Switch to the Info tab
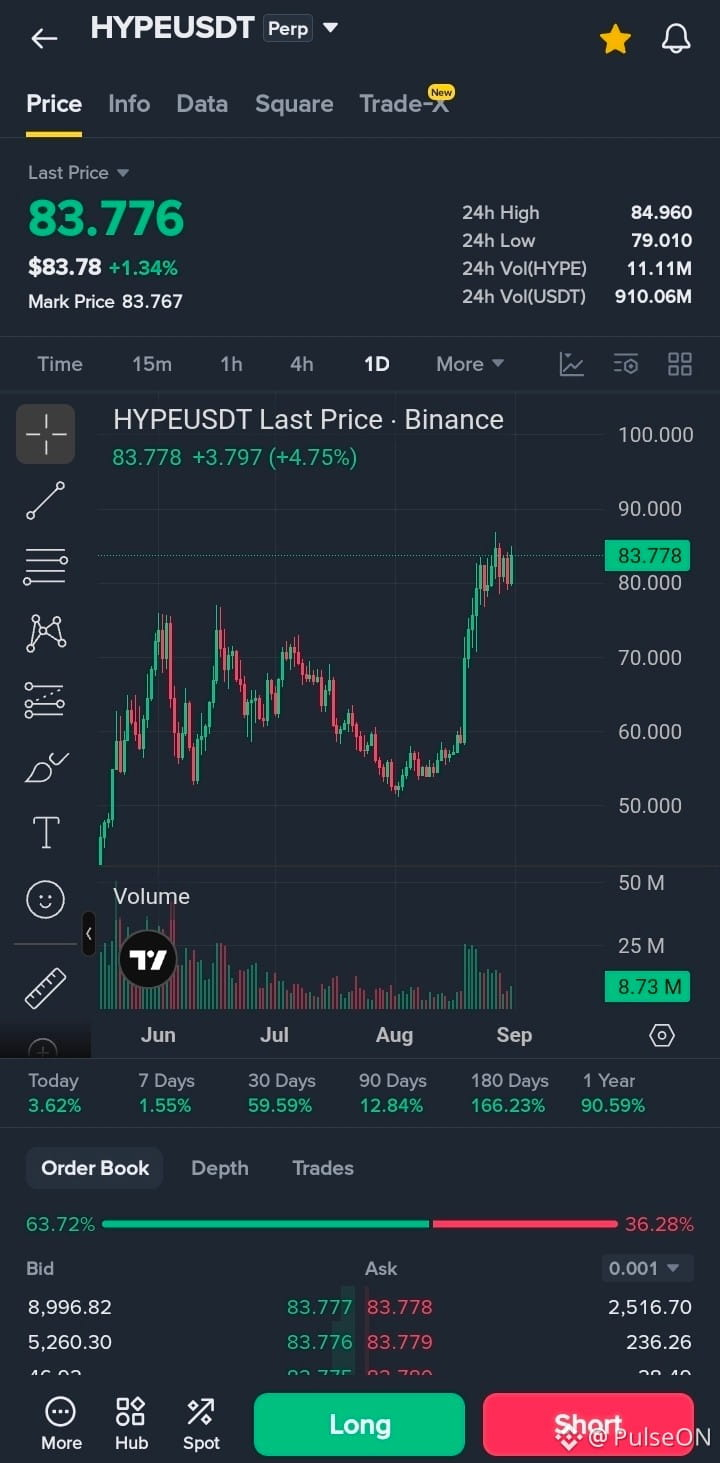 [x=129, y=104]
